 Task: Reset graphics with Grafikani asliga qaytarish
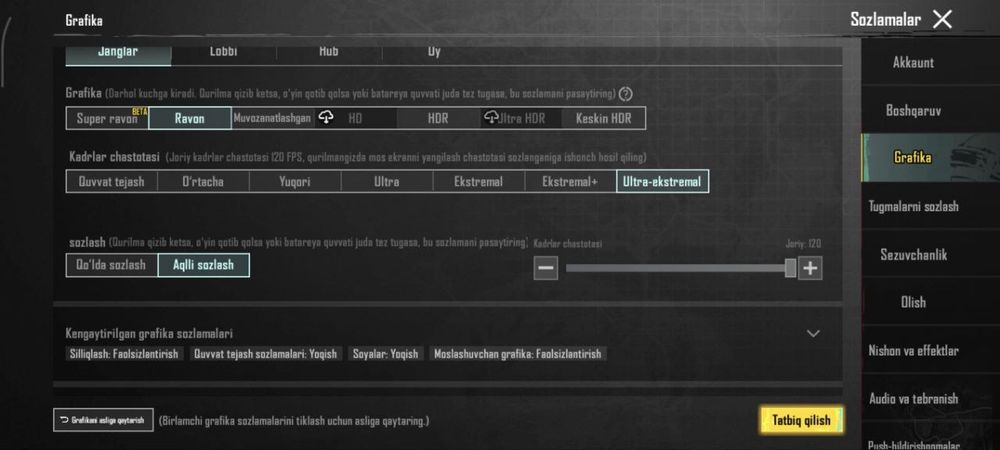(103, 420)
